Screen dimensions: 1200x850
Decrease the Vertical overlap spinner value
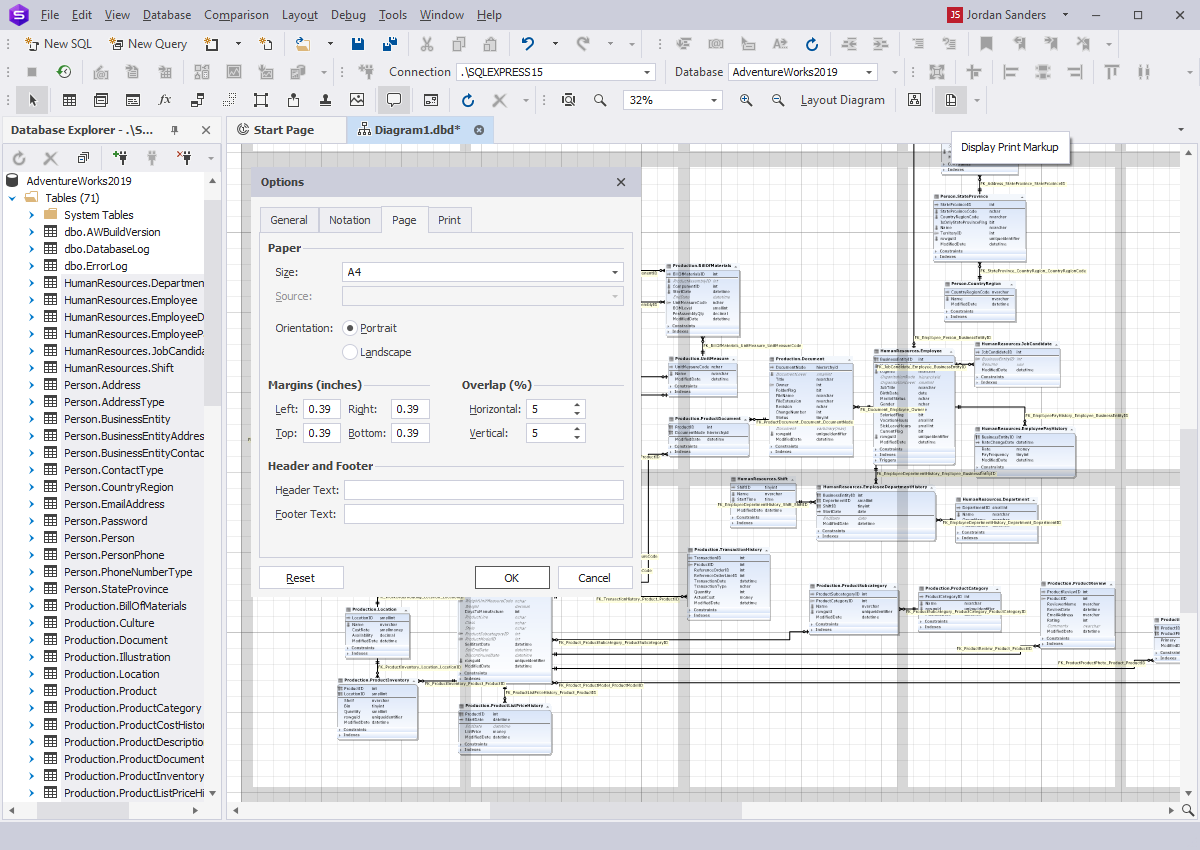coord(577,437)
